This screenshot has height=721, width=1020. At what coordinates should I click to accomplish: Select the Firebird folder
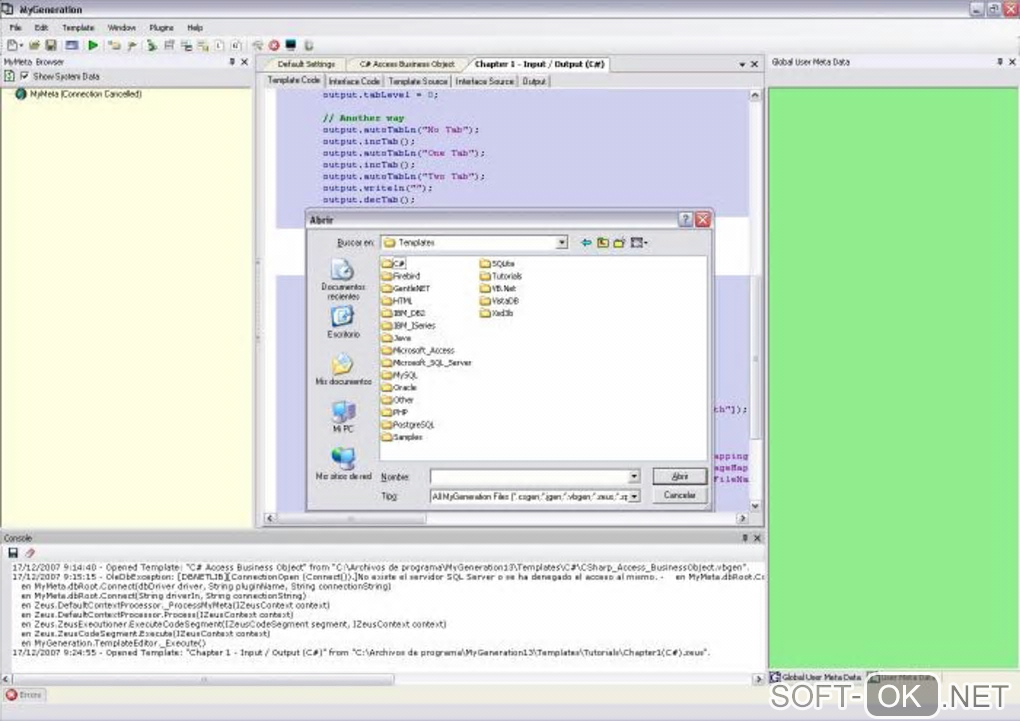(x=401, y=276)
